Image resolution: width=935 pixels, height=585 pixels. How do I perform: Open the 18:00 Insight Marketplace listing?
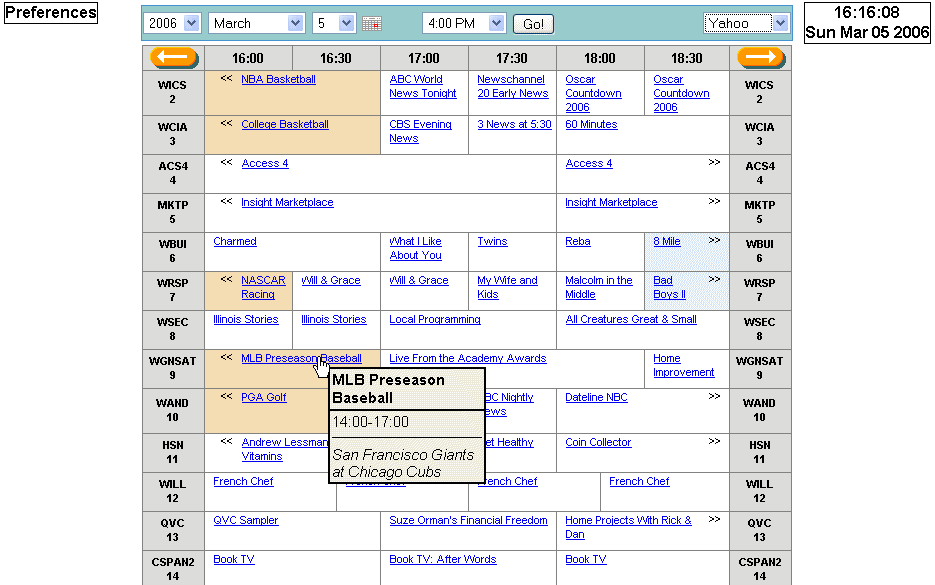coord(611,202)
